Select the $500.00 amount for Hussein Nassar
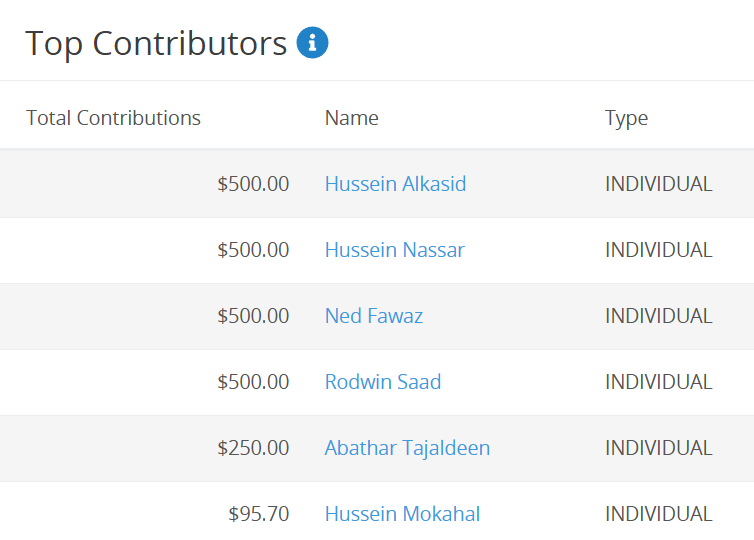Image resolution: width=754 pixels, height=540 pixels. click(x=253, y=250)
